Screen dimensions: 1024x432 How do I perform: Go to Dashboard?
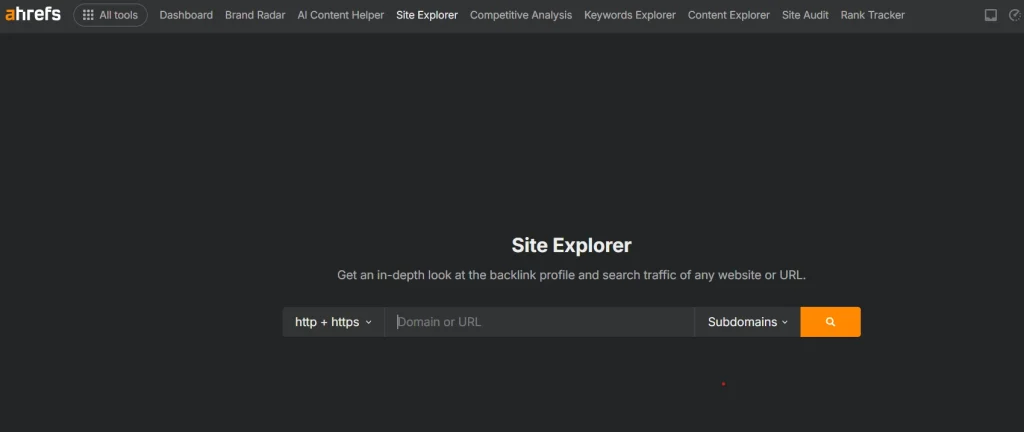tap(186, 15)
